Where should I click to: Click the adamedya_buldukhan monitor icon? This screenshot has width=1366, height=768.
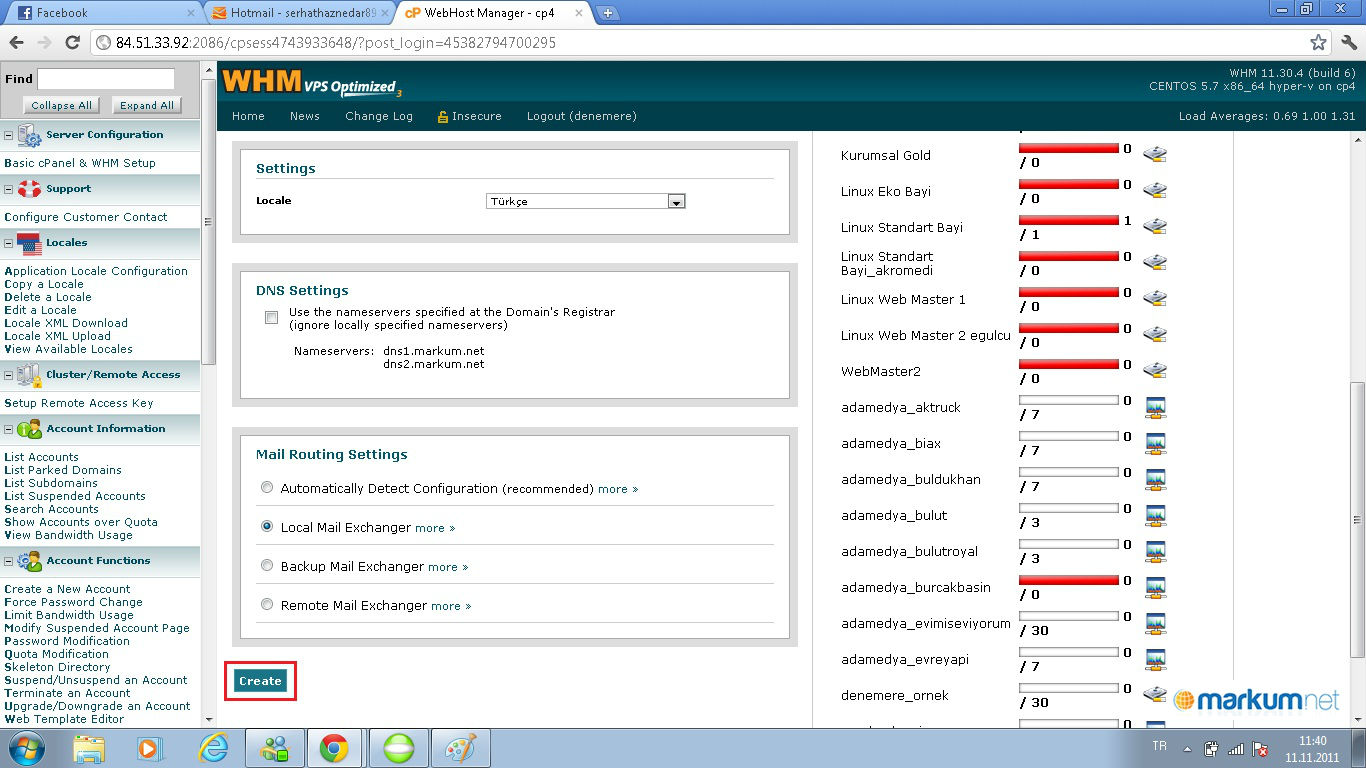[1155, 479]
